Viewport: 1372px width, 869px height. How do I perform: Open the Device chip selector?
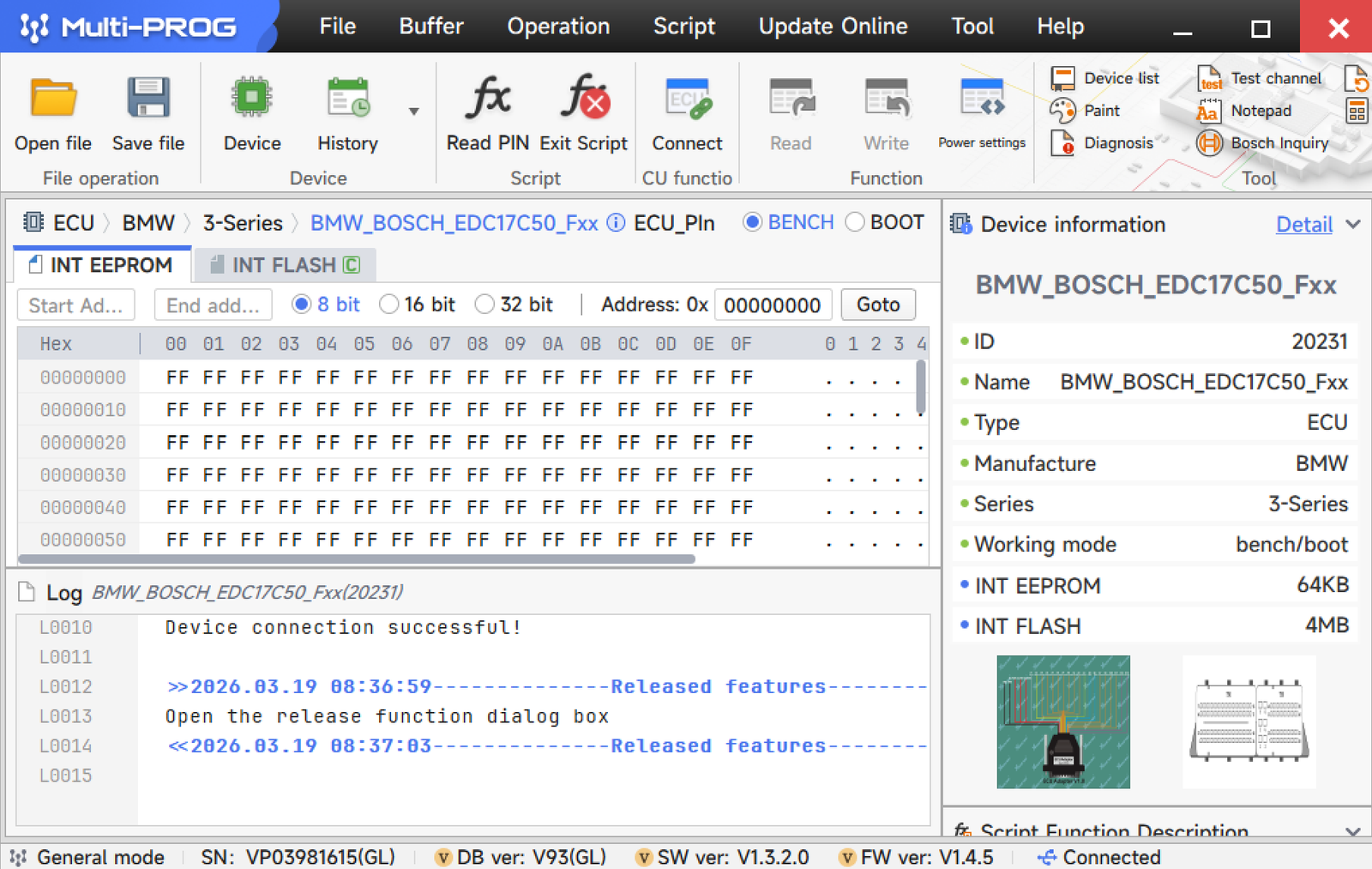coord(251,99)
